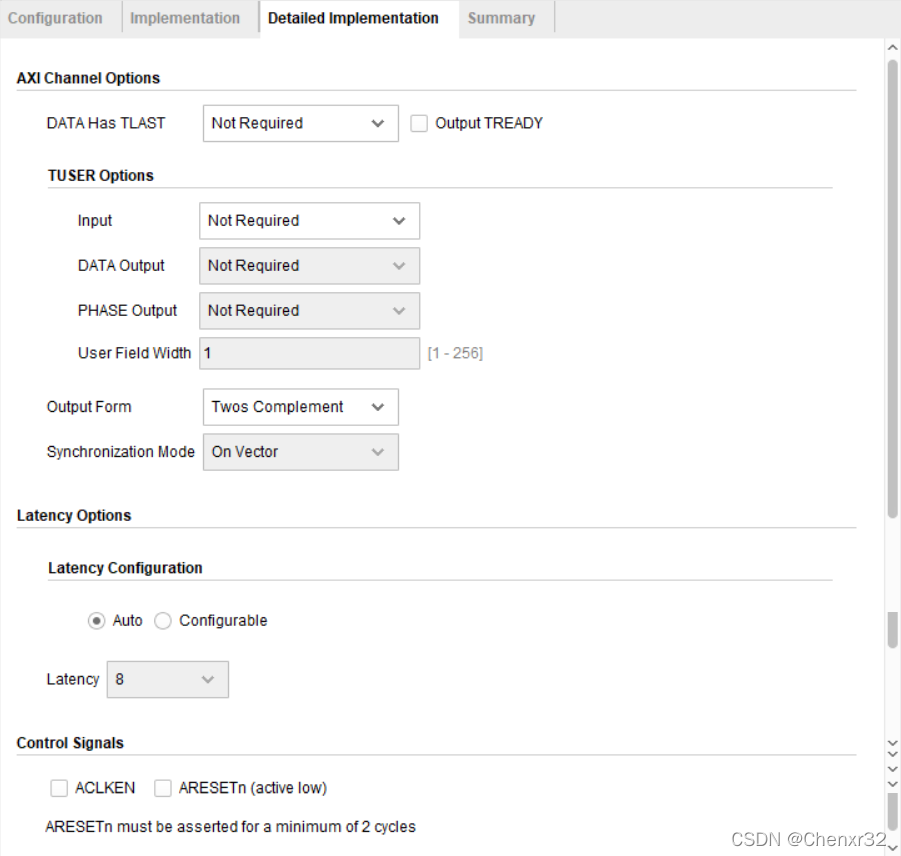The width and height of the screenshot is (901, 856).
Task: Open the DATA Output dropdown
Action: [309, 265]
